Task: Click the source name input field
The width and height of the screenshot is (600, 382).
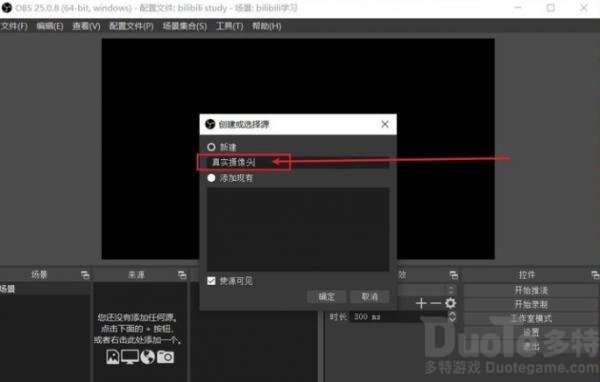Action: [x=298, y=162]
